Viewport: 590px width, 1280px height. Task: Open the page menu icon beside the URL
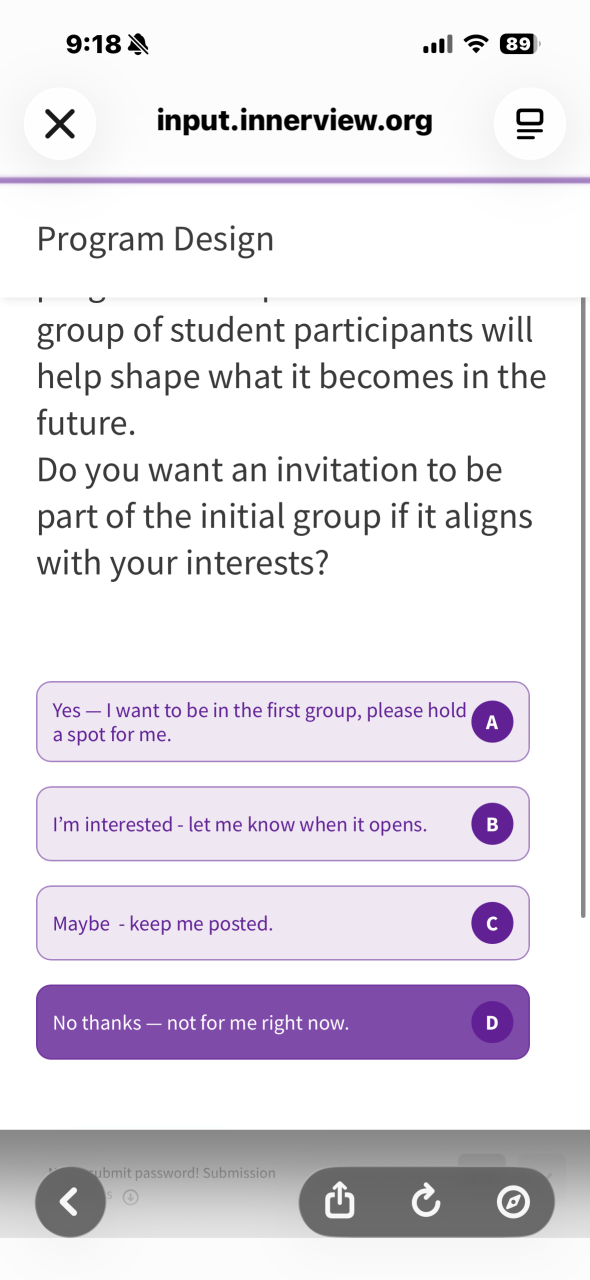click(x=529, y=124)
